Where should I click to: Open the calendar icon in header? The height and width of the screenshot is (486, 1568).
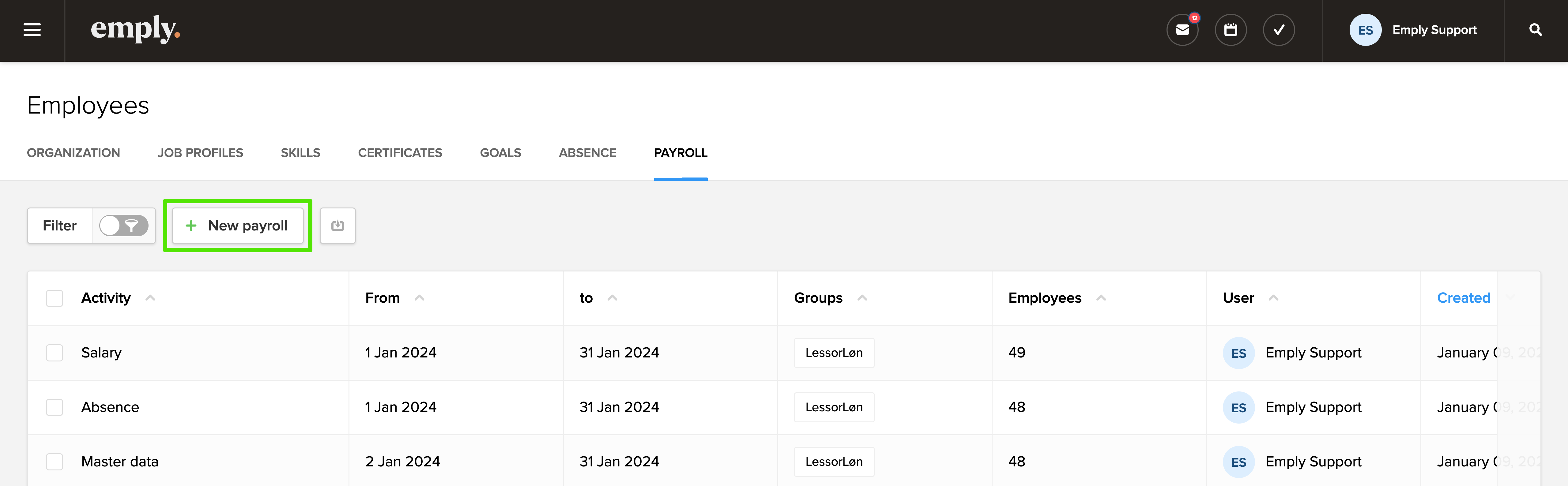1230,30
